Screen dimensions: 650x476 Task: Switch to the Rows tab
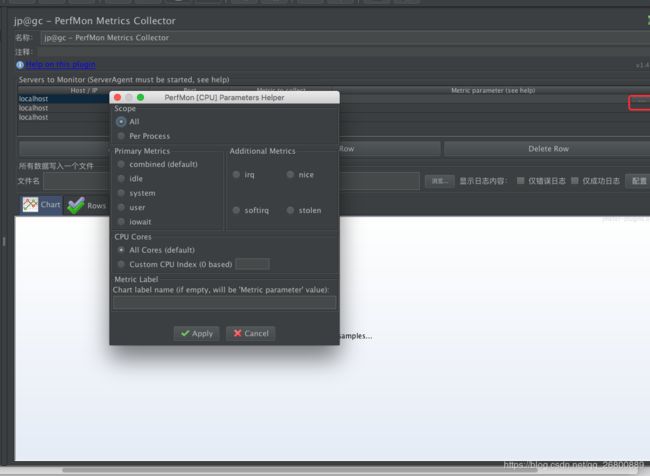[86, 206]
